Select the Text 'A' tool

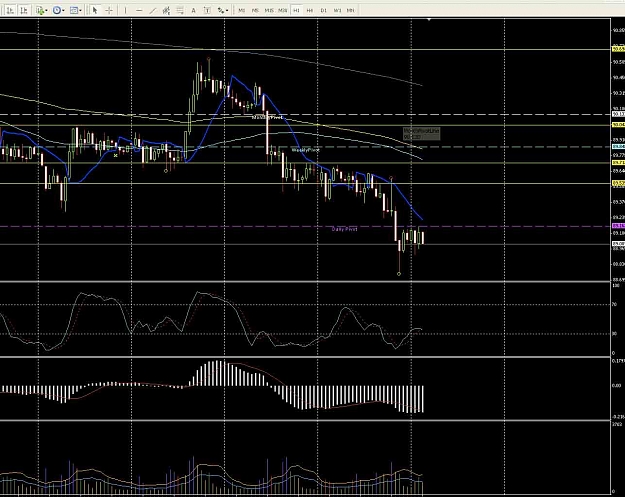(x=193, y=10)
